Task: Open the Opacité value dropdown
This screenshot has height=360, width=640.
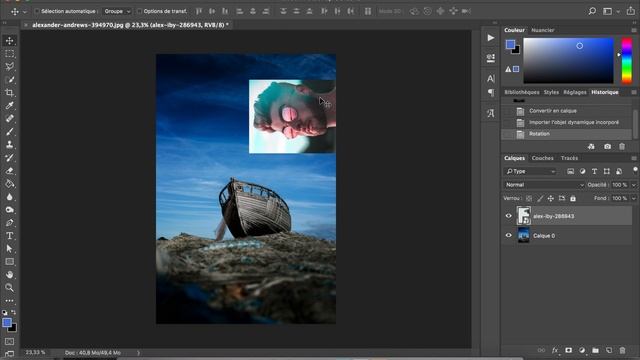Action: (x=633, y=185)
